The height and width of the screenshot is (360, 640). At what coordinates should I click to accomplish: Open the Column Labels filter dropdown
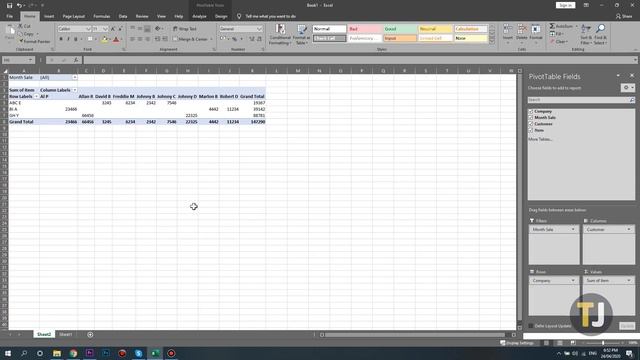[x=75, y=90]
